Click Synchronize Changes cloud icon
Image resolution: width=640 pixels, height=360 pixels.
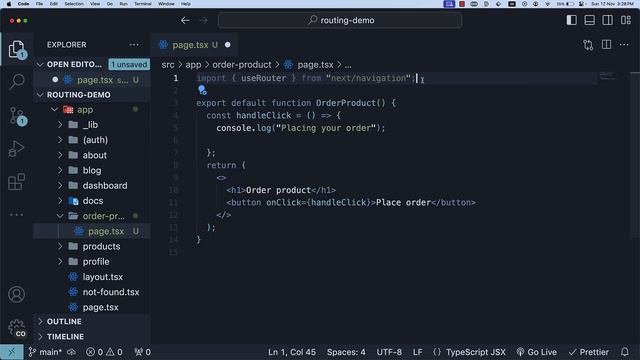pyautogui.click(x=71, y=352)
